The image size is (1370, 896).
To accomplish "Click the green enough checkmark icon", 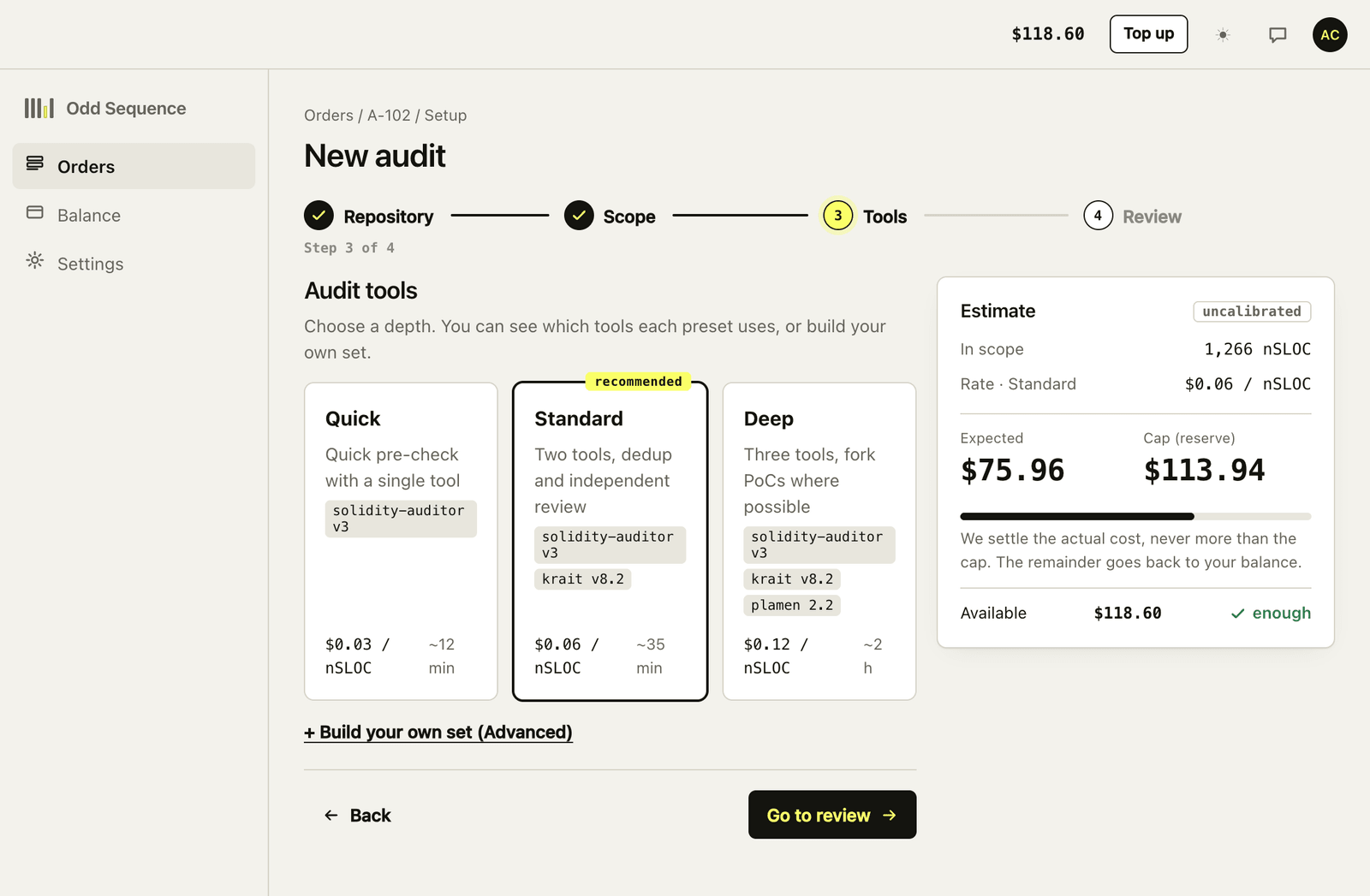I will 1237,614.
